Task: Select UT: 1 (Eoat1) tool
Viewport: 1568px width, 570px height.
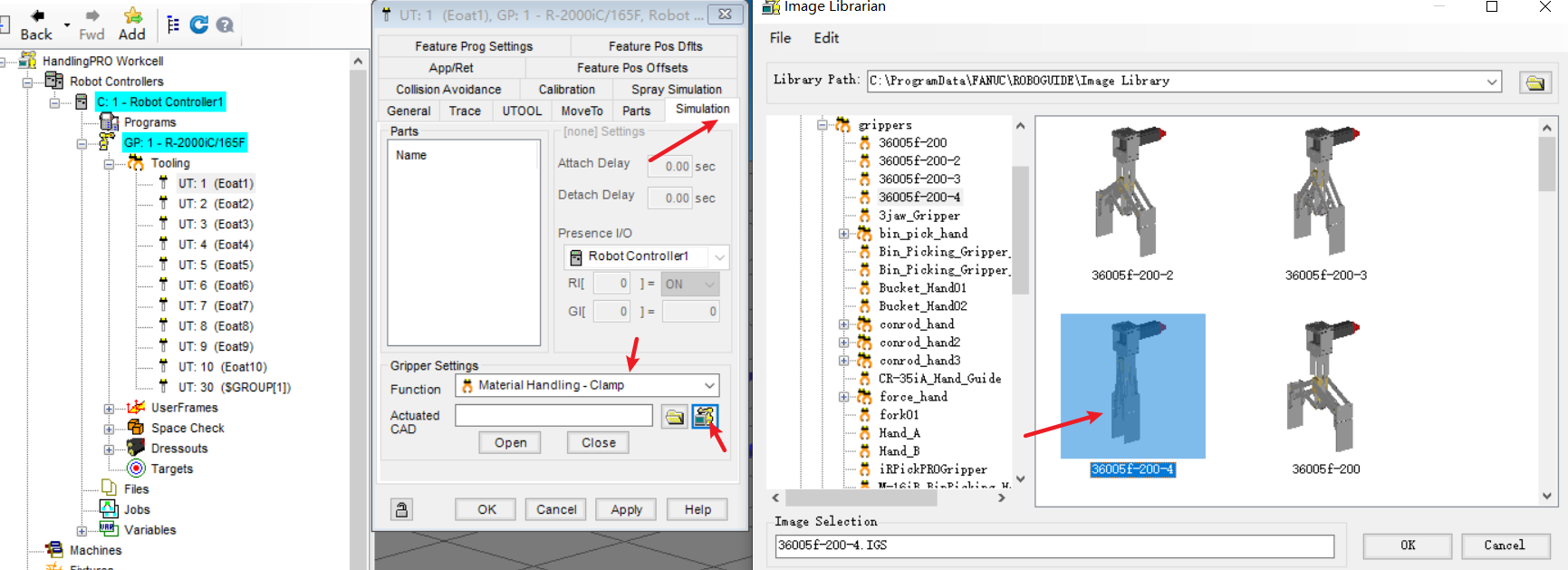Action: pyautogui.click(x=216, y=183)
